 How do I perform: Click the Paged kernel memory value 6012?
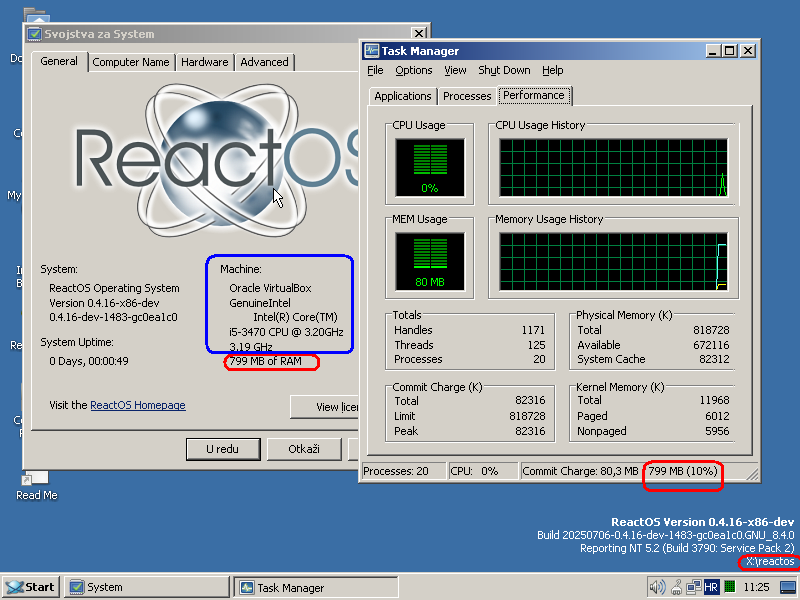point(717,416)
